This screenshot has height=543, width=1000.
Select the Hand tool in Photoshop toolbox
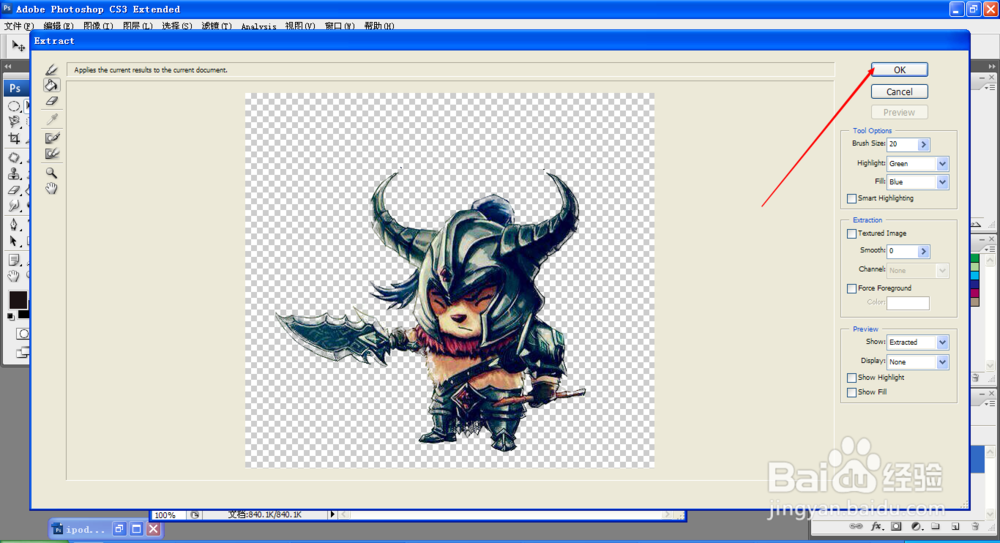click(x=14, y=276)
